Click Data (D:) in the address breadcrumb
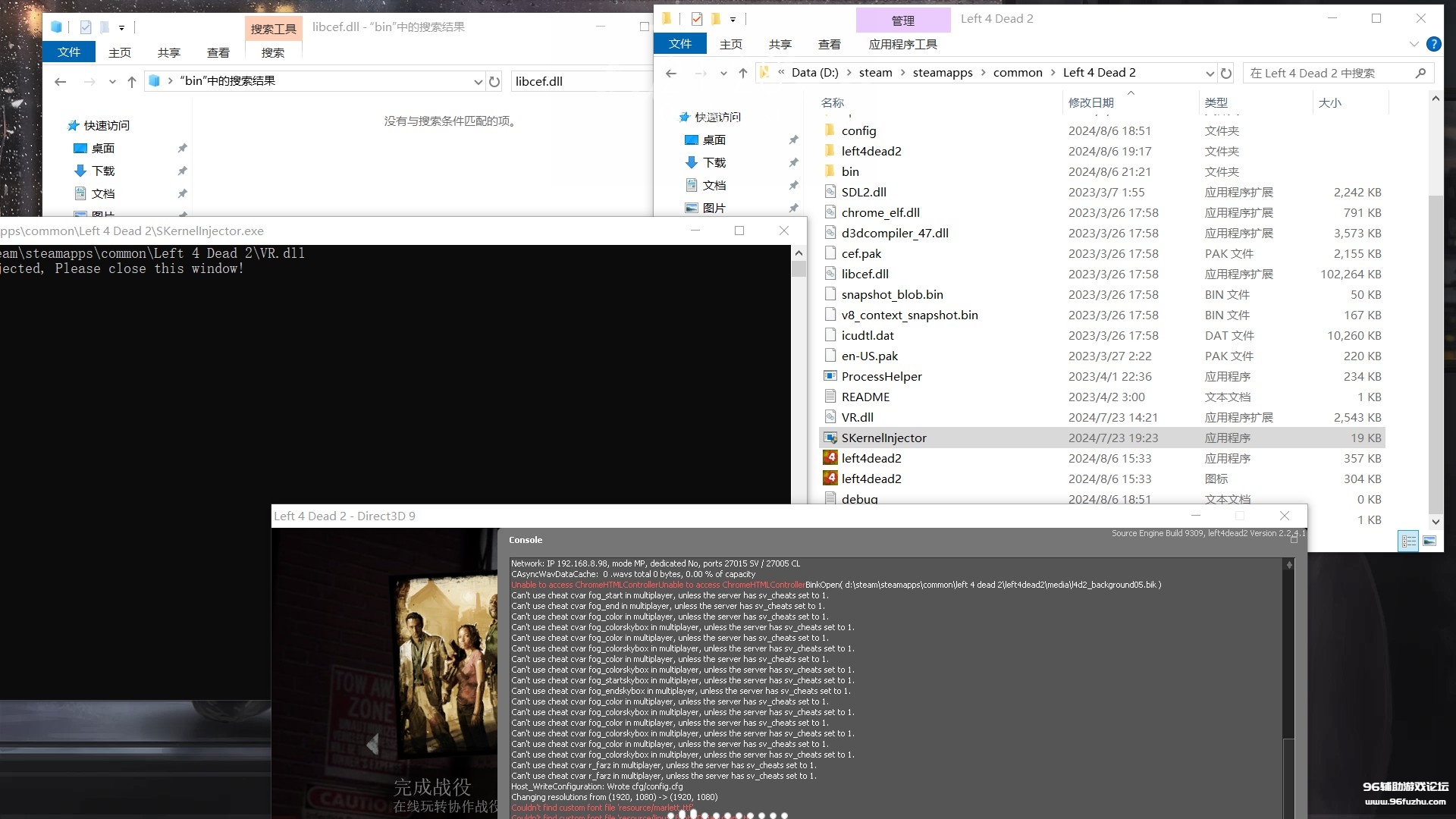 815,73
